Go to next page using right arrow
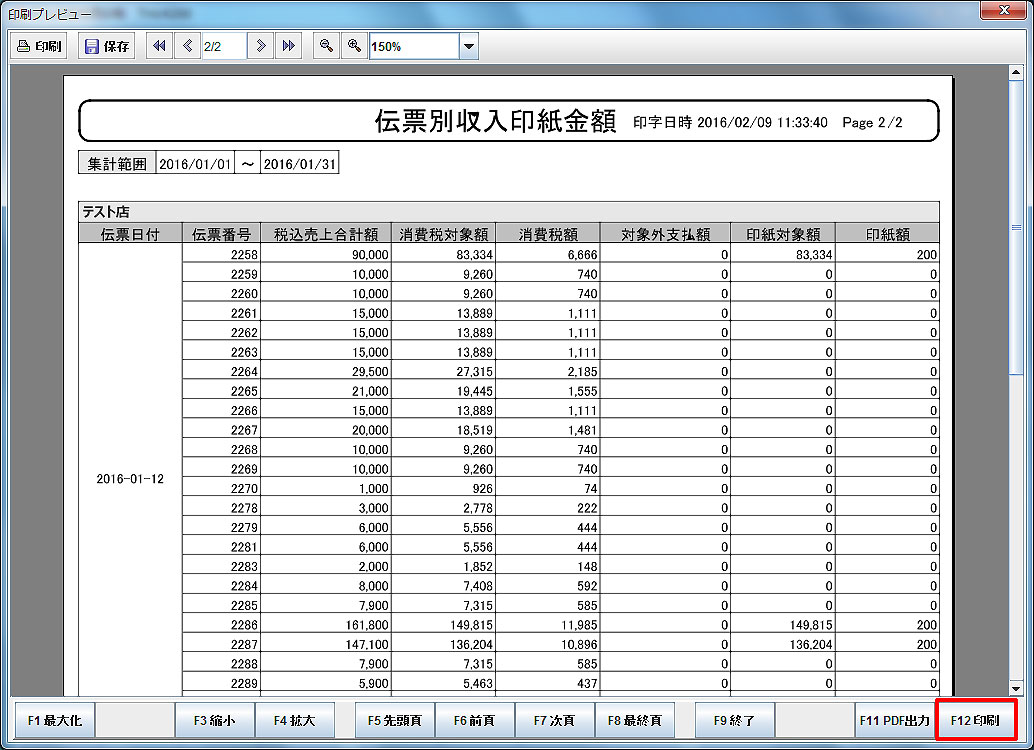Viewport: 1034px width, 750px height. click(260, 46)
